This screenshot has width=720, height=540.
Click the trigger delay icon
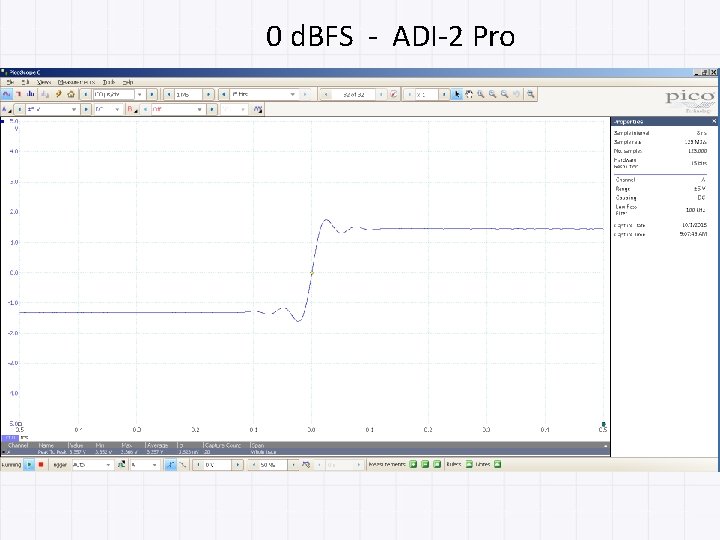click(x=306, y=465)
